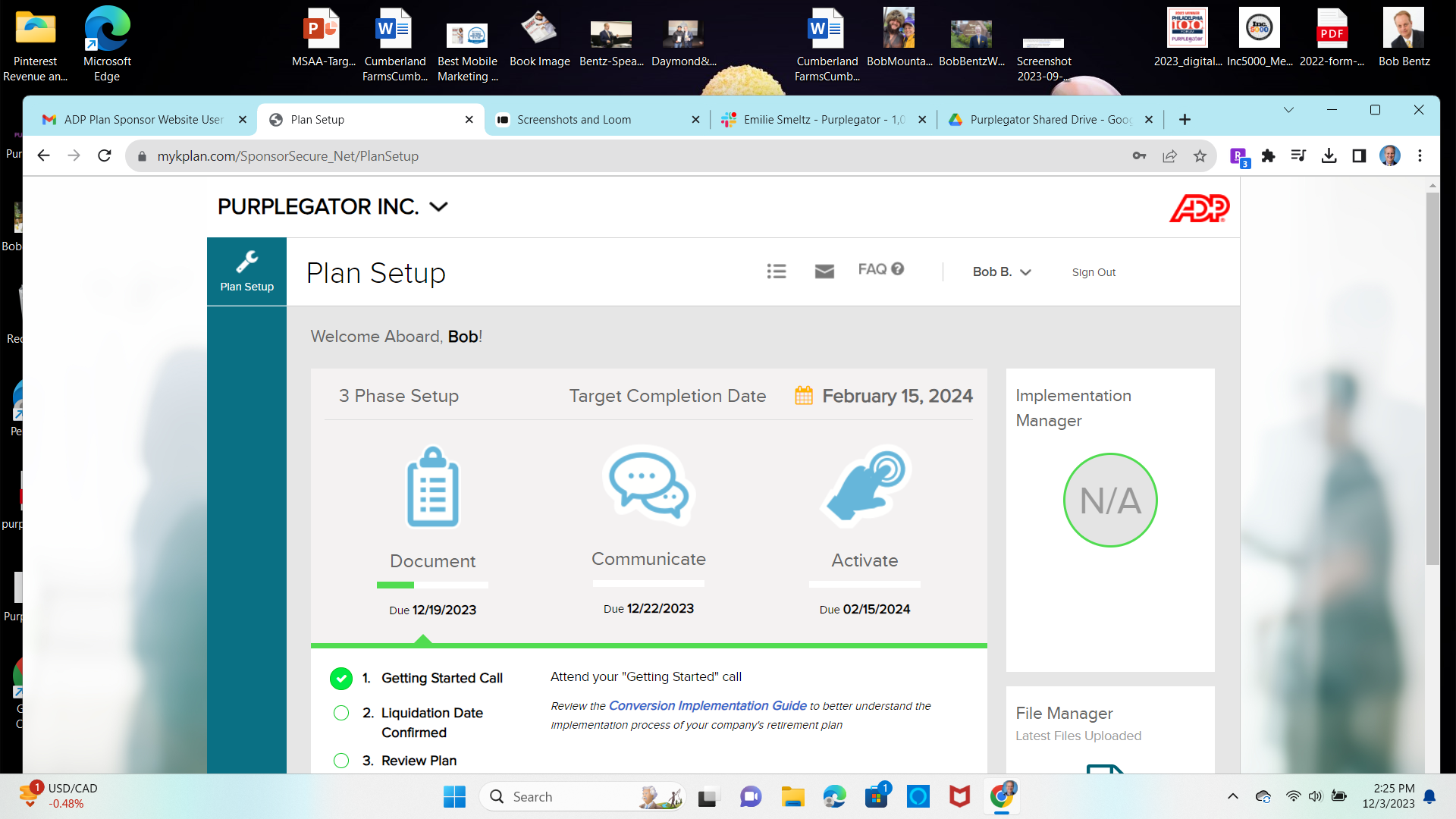Switch to the ADP Plan Sponsor Gmail tab
1456x819 pixels.
coord(144,120)
